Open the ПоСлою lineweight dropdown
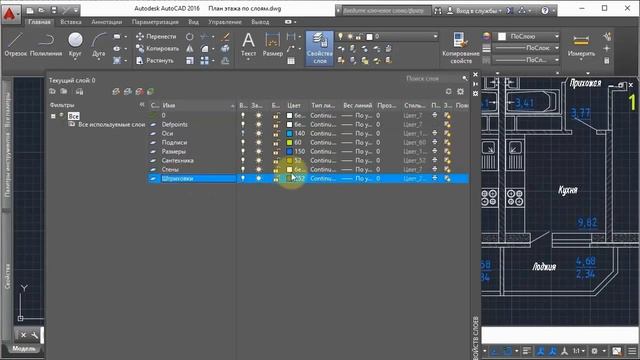This screenshot has width=640, height=360. [556, 48]
